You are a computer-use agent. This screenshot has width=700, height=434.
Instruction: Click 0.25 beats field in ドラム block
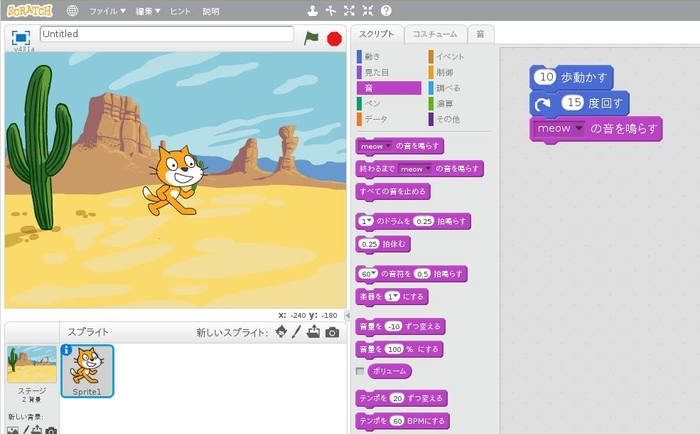(x=423, y=221)
